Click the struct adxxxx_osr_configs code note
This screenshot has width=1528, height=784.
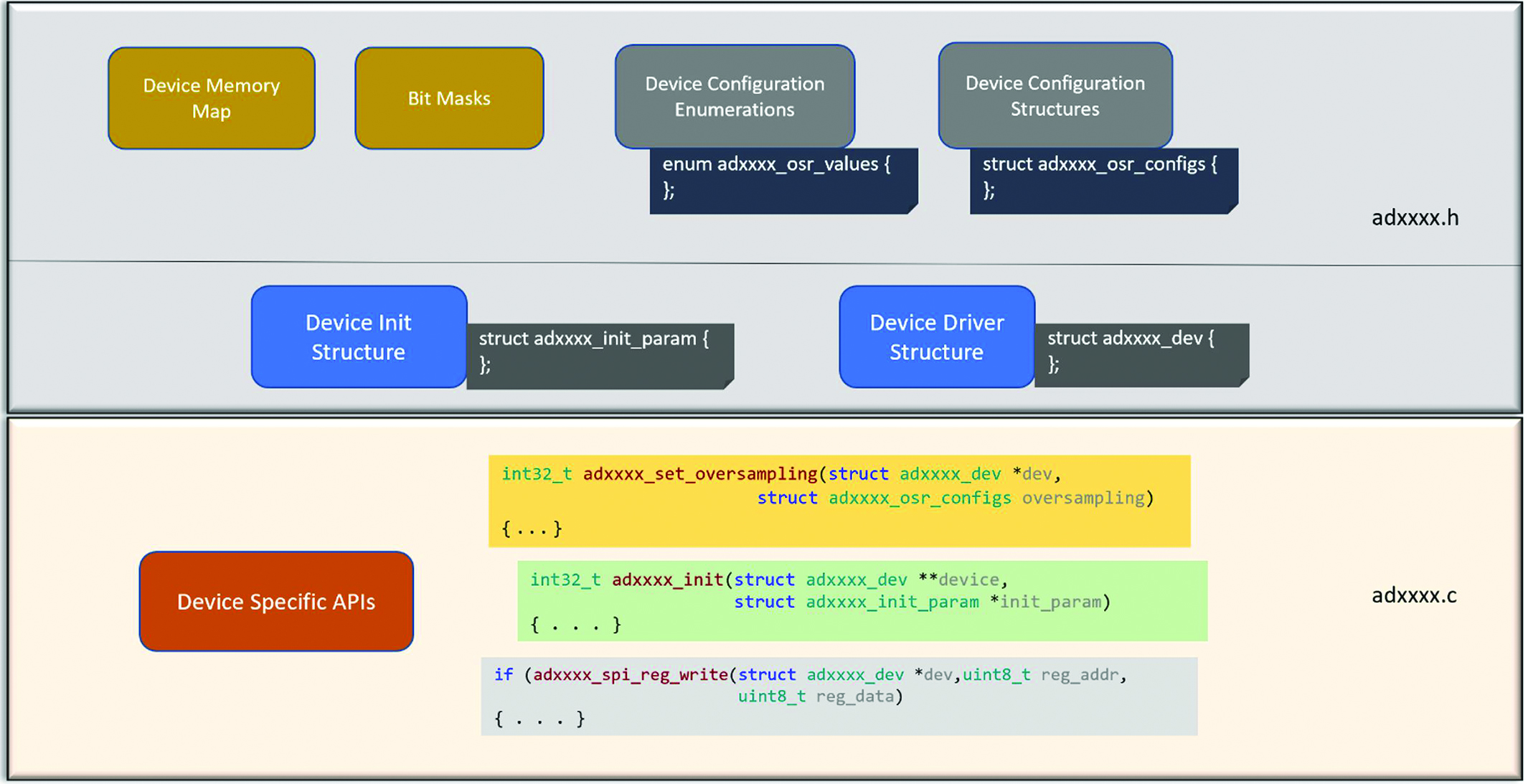(x=1103, y=181)
